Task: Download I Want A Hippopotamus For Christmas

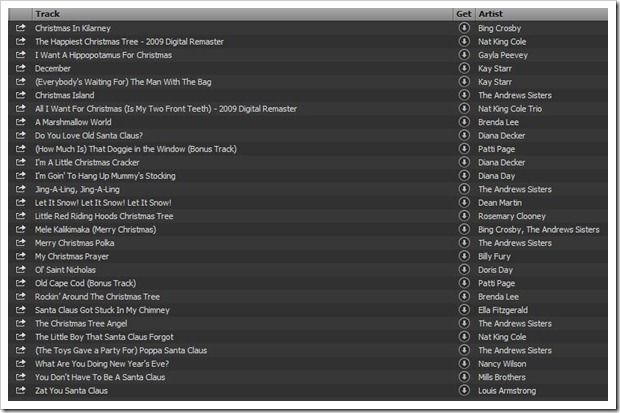Action: 464,55
